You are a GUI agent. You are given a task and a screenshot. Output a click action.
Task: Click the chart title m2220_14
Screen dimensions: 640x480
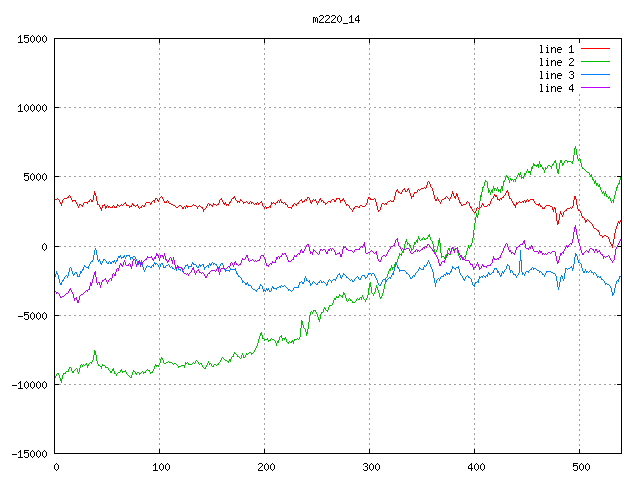point(336,19)
